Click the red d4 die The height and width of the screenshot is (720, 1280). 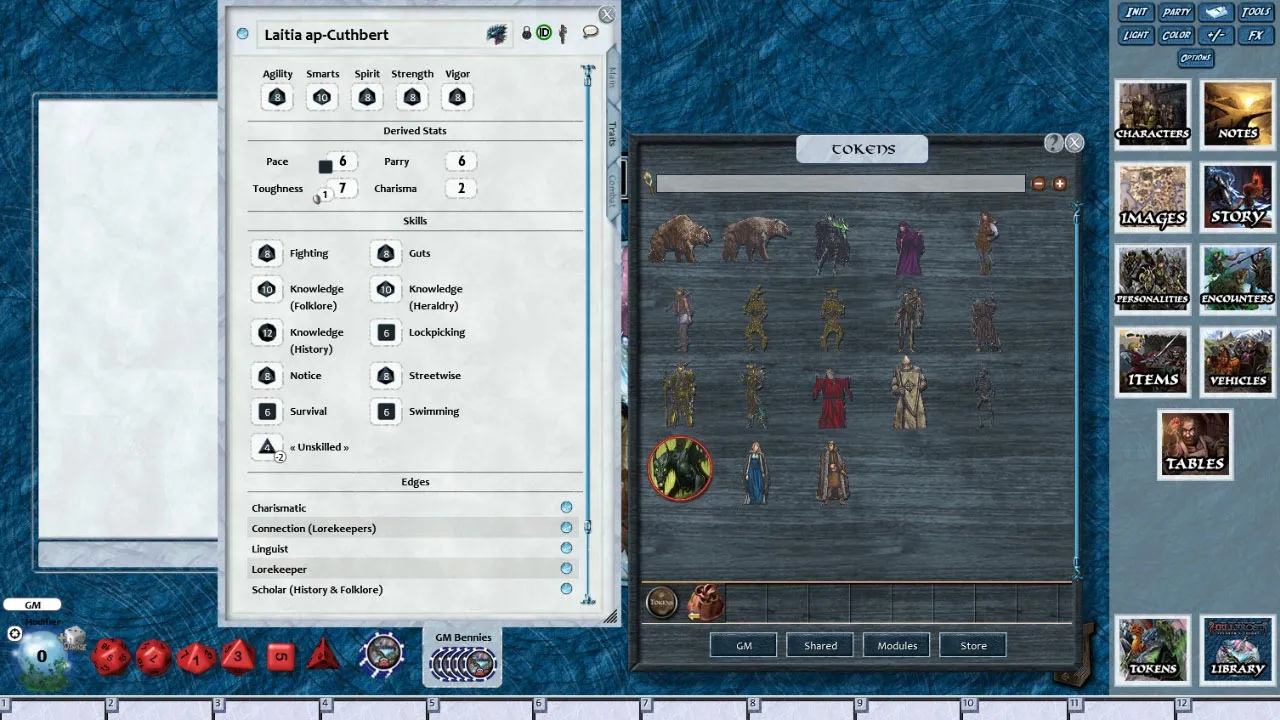click(x=323, y=656)
